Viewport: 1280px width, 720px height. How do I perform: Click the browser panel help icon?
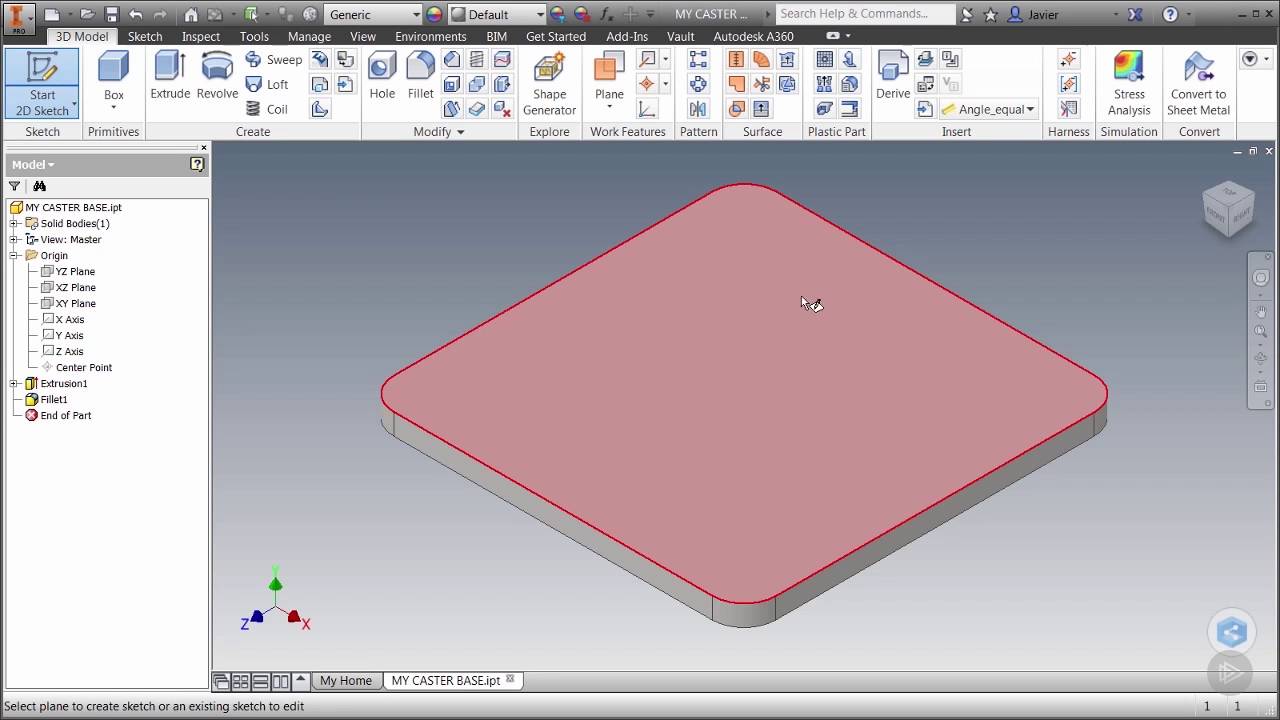click(x=197, y=164)
